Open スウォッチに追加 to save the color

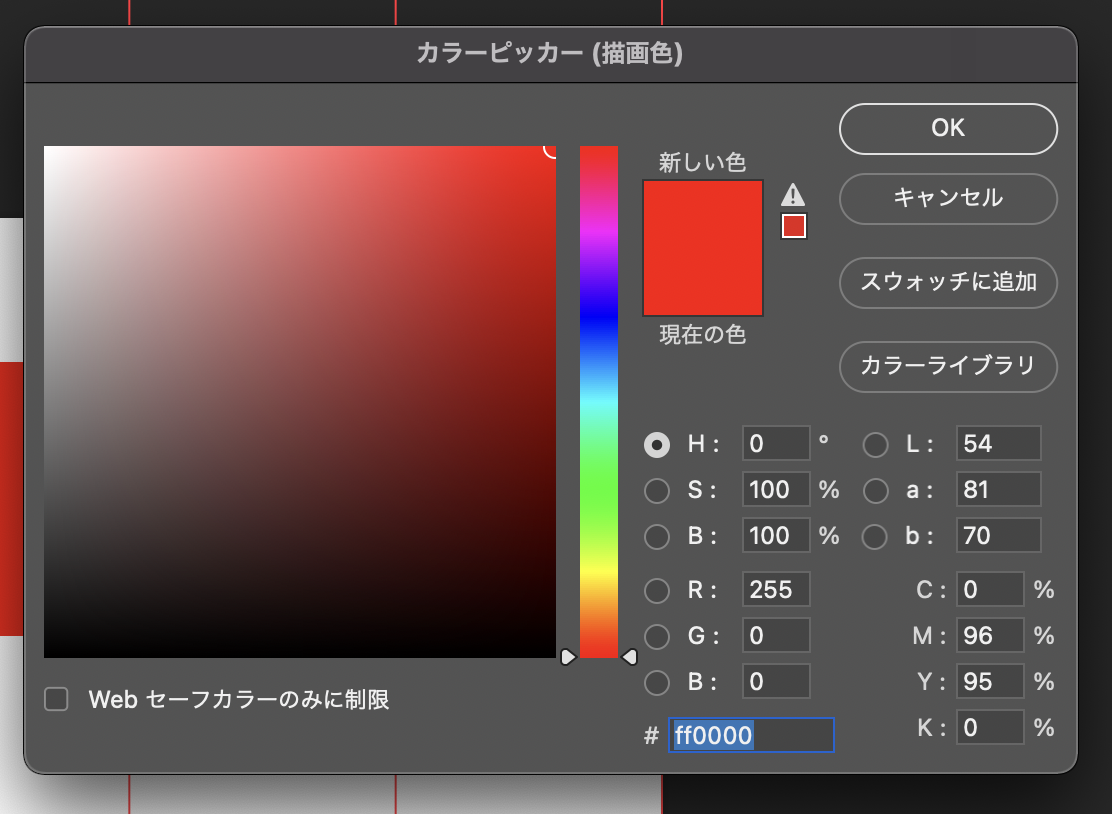tap(947, 283)
